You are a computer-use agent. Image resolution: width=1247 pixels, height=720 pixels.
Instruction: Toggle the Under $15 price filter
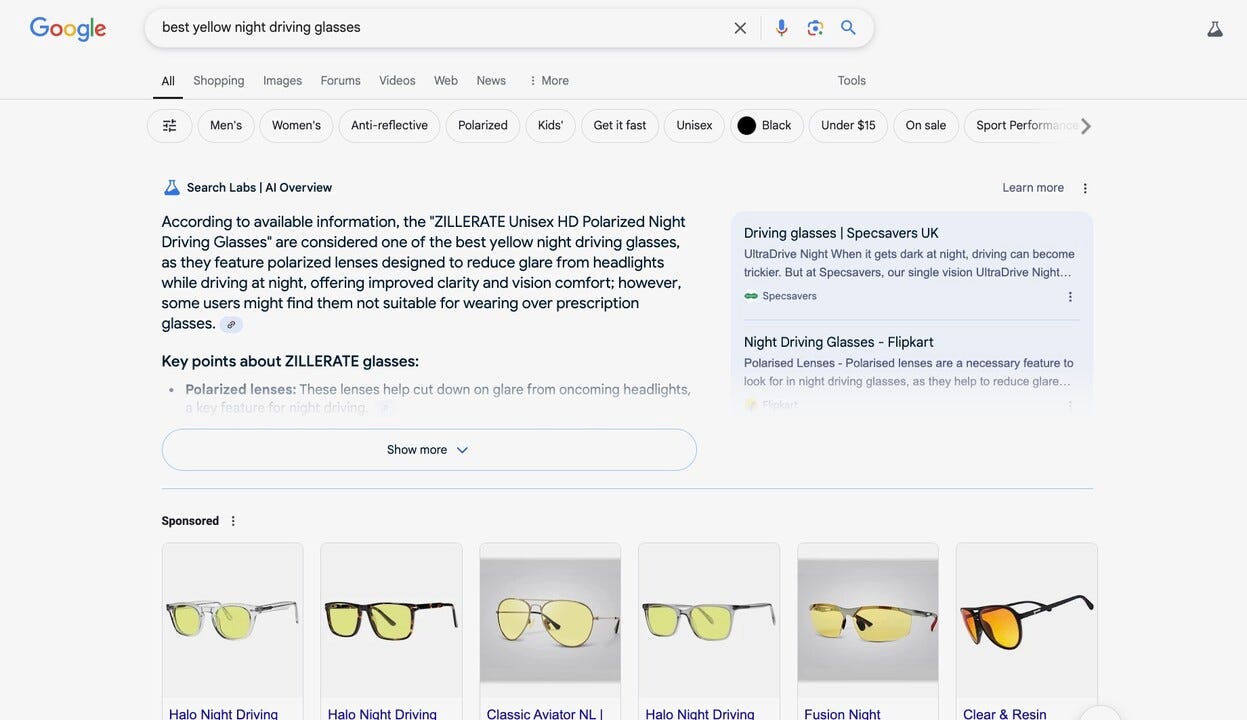click(848, 126)
